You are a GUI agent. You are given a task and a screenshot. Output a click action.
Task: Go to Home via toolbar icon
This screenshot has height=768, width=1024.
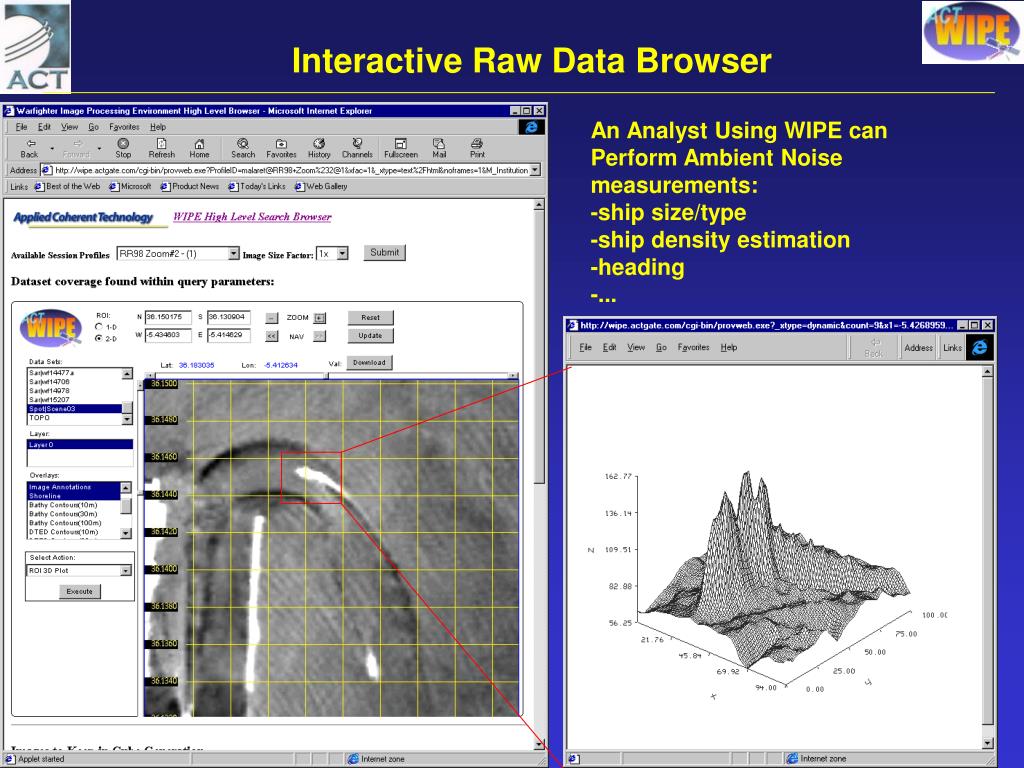(x=199, y=148)
